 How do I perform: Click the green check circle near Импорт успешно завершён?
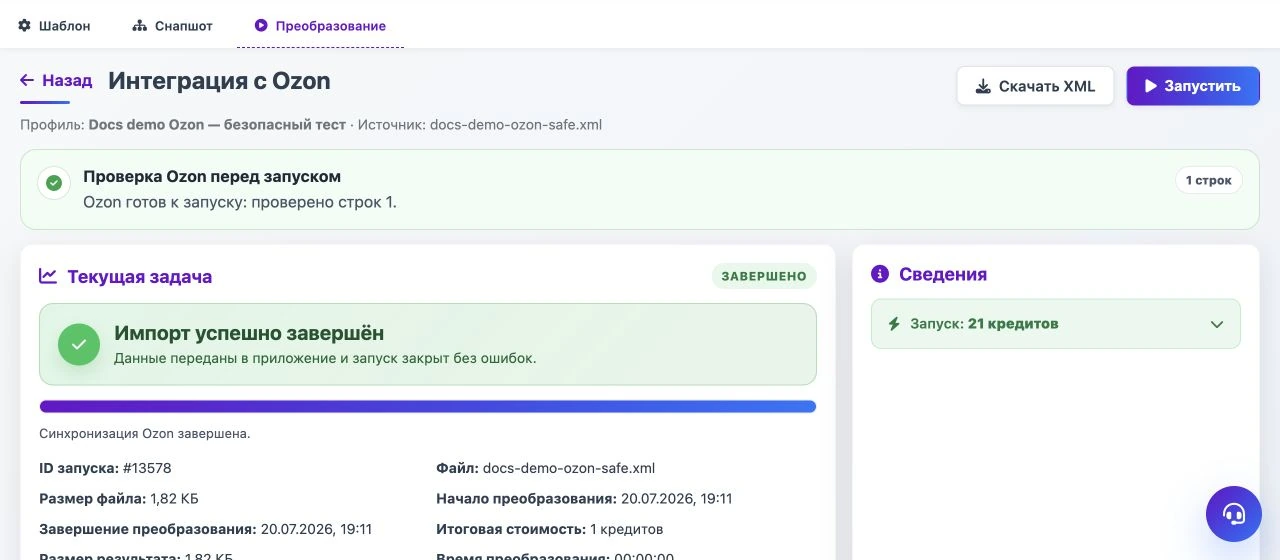coord(79,344)
